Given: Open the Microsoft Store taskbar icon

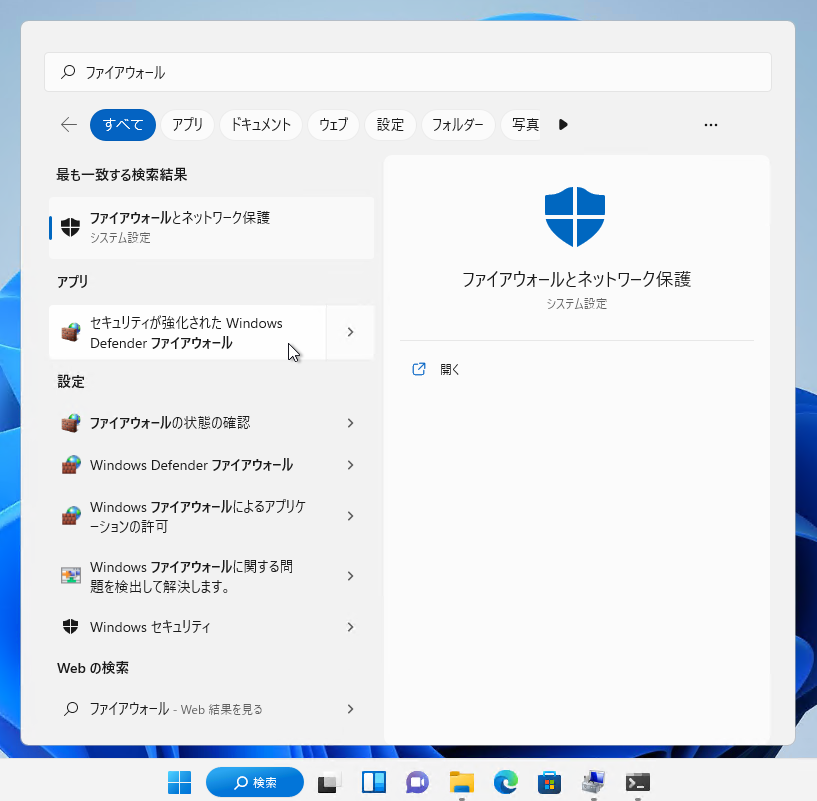Looking at the screenshot, I should pyautogui.click(x=549, y=782).
